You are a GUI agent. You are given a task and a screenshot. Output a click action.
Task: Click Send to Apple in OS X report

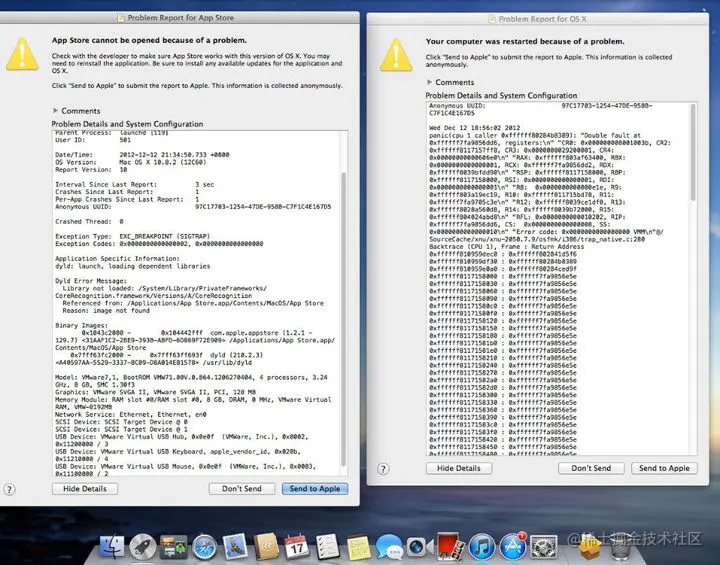[664, 468]
